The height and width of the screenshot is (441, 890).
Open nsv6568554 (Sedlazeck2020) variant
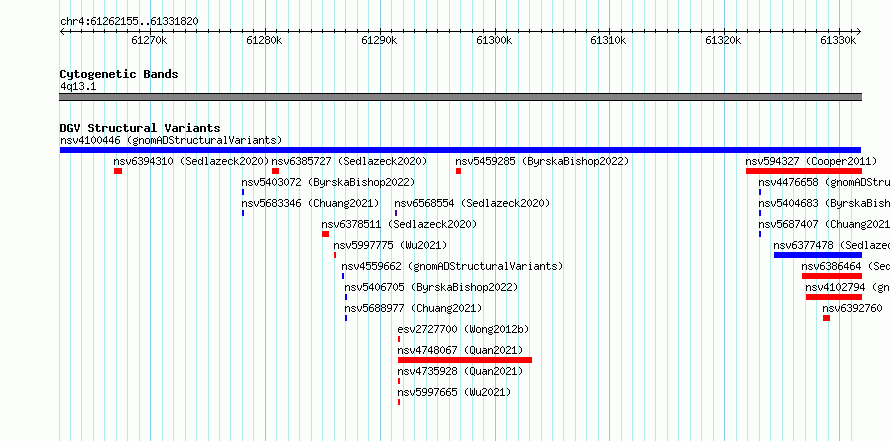pos(472,203)
